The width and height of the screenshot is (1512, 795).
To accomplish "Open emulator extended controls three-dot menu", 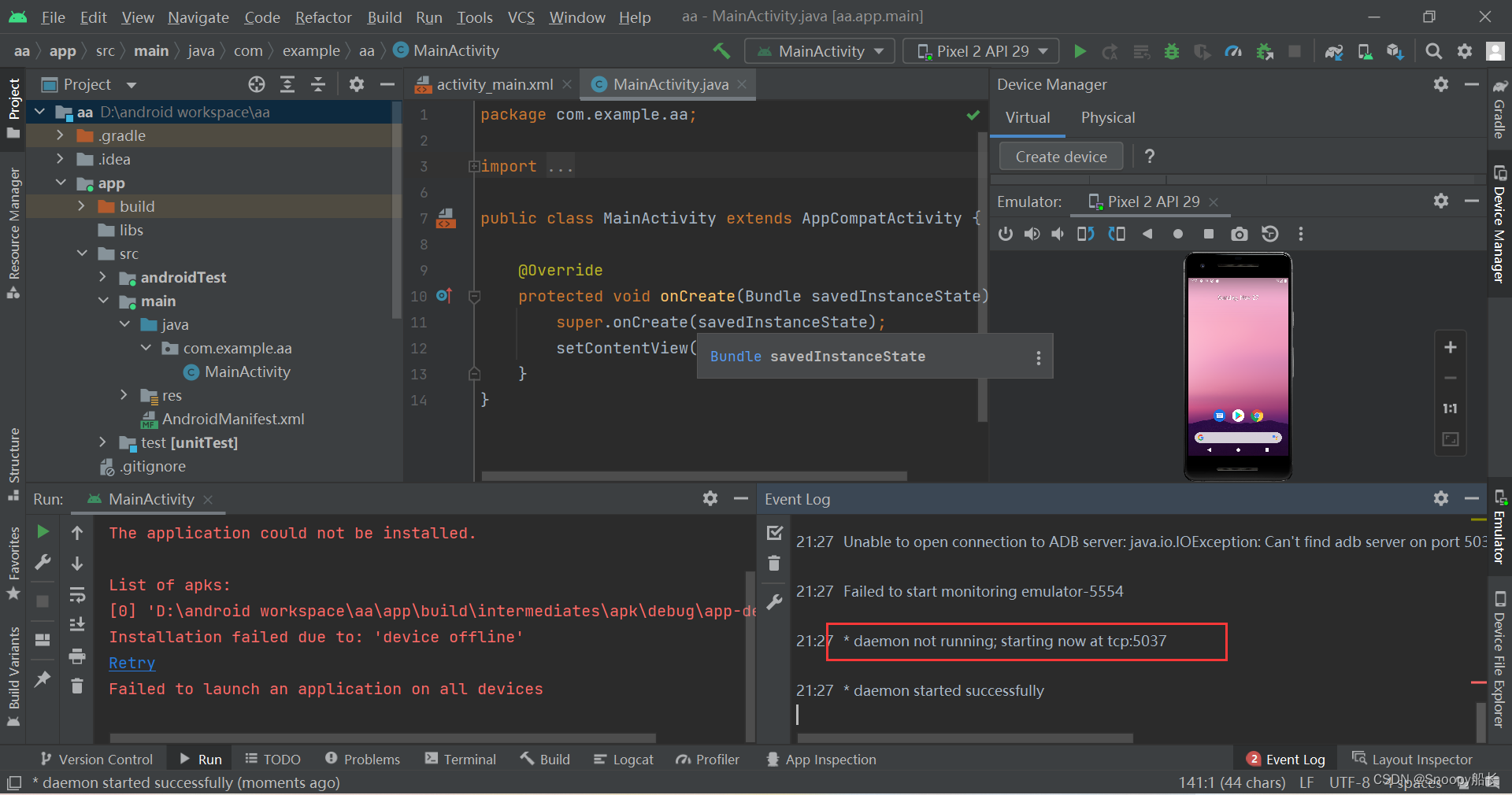I will point(1301,234).
